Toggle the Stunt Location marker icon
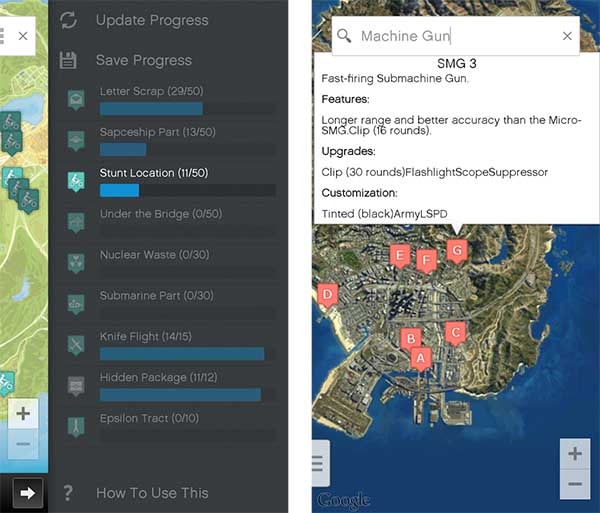This screenshot has height=513, width=600. click(x=76, y=181)
